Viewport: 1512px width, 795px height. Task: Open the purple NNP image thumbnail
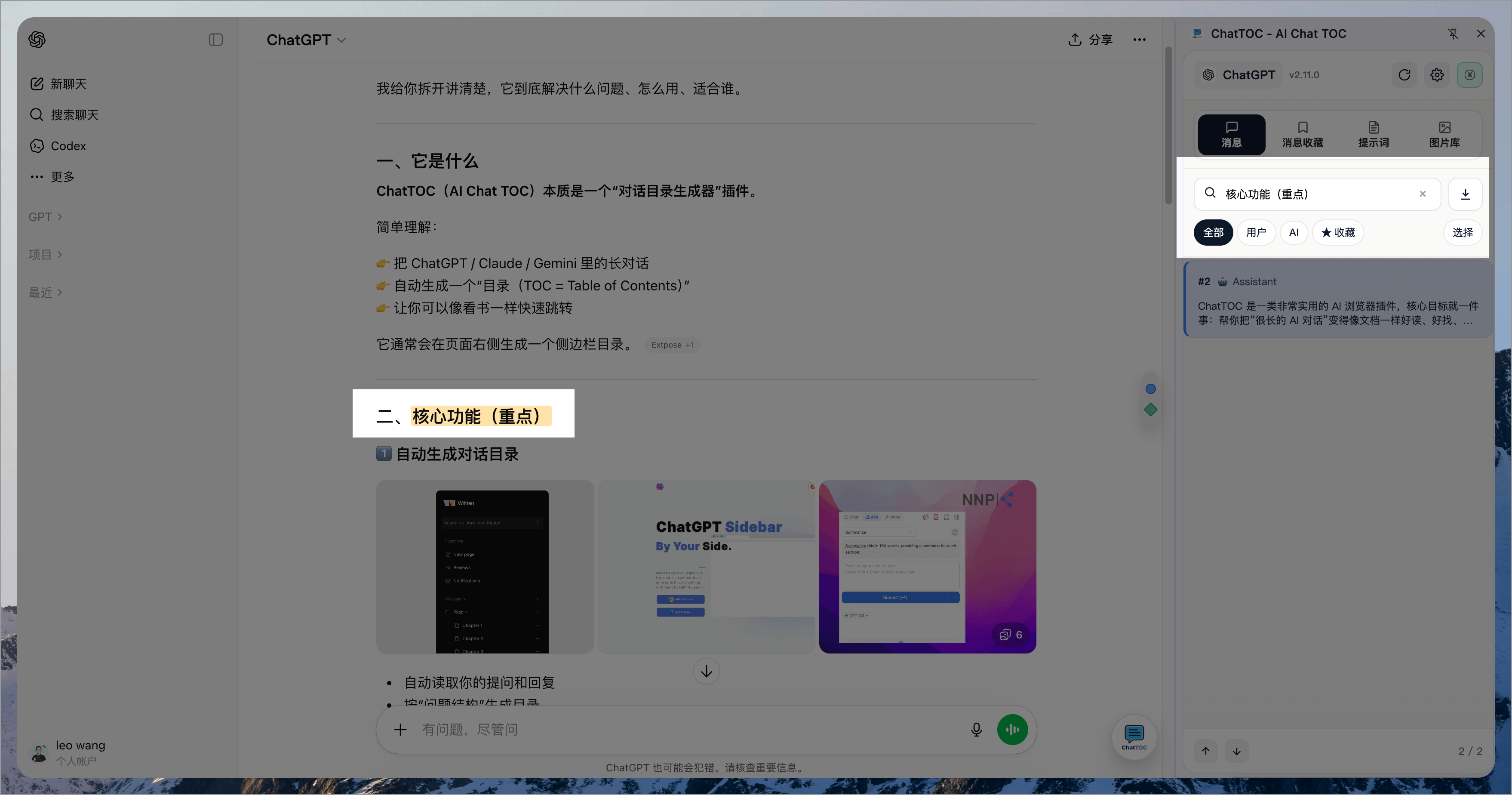click(928, 567)
